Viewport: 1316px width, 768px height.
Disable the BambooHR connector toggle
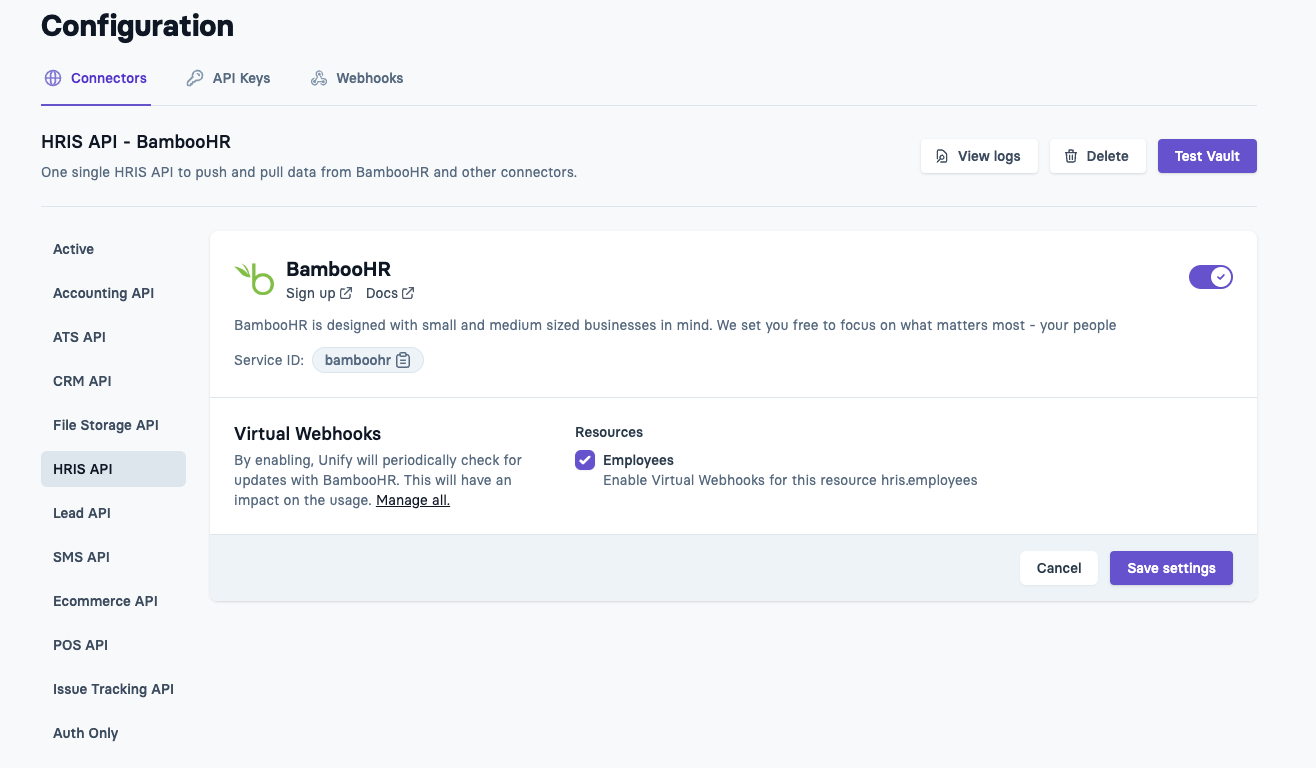(1211, 277)
